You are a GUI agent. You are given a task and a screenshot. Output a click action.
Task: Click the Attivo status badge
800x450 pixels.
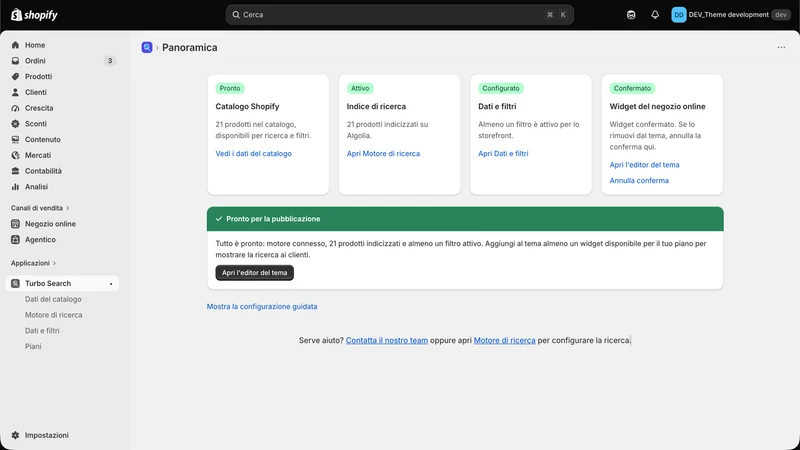(360, 88)
